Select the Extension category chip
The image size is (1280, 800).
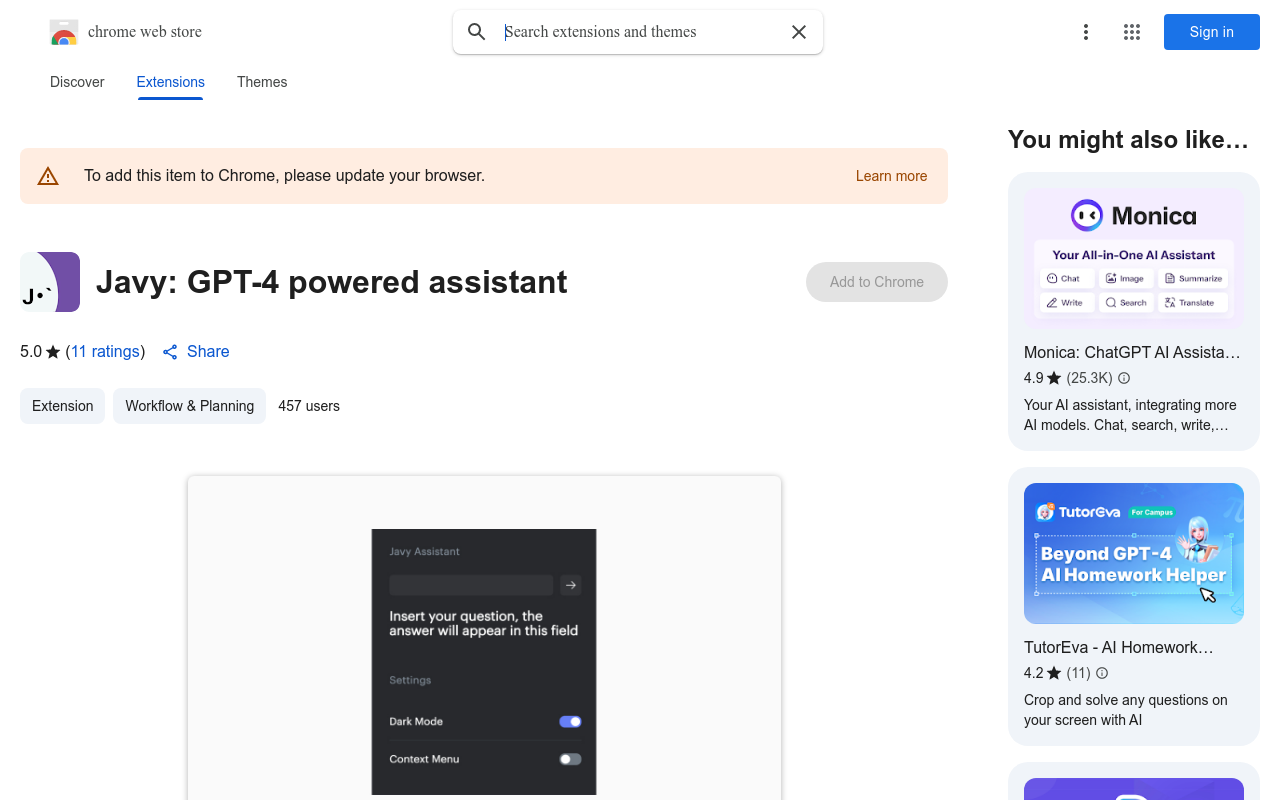click(x=62, y=406)
